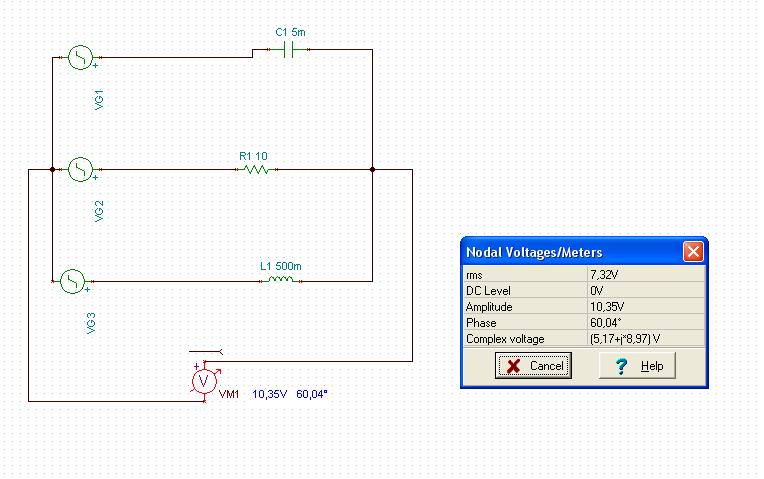
Task: Click the VG1 voltage generator symbol
Action: [80, 58]
